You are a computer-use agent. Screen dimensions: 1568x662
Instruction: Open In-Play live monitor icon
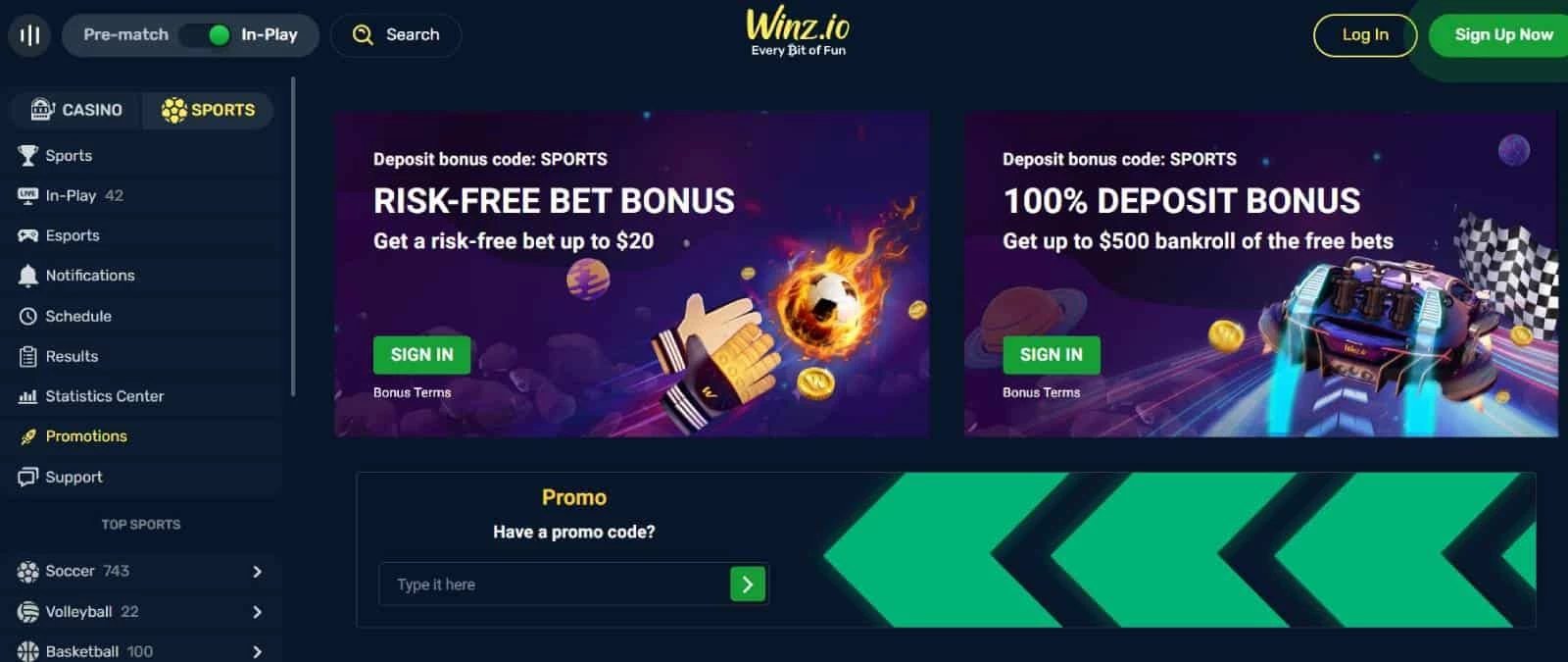(x=27, y=196)
